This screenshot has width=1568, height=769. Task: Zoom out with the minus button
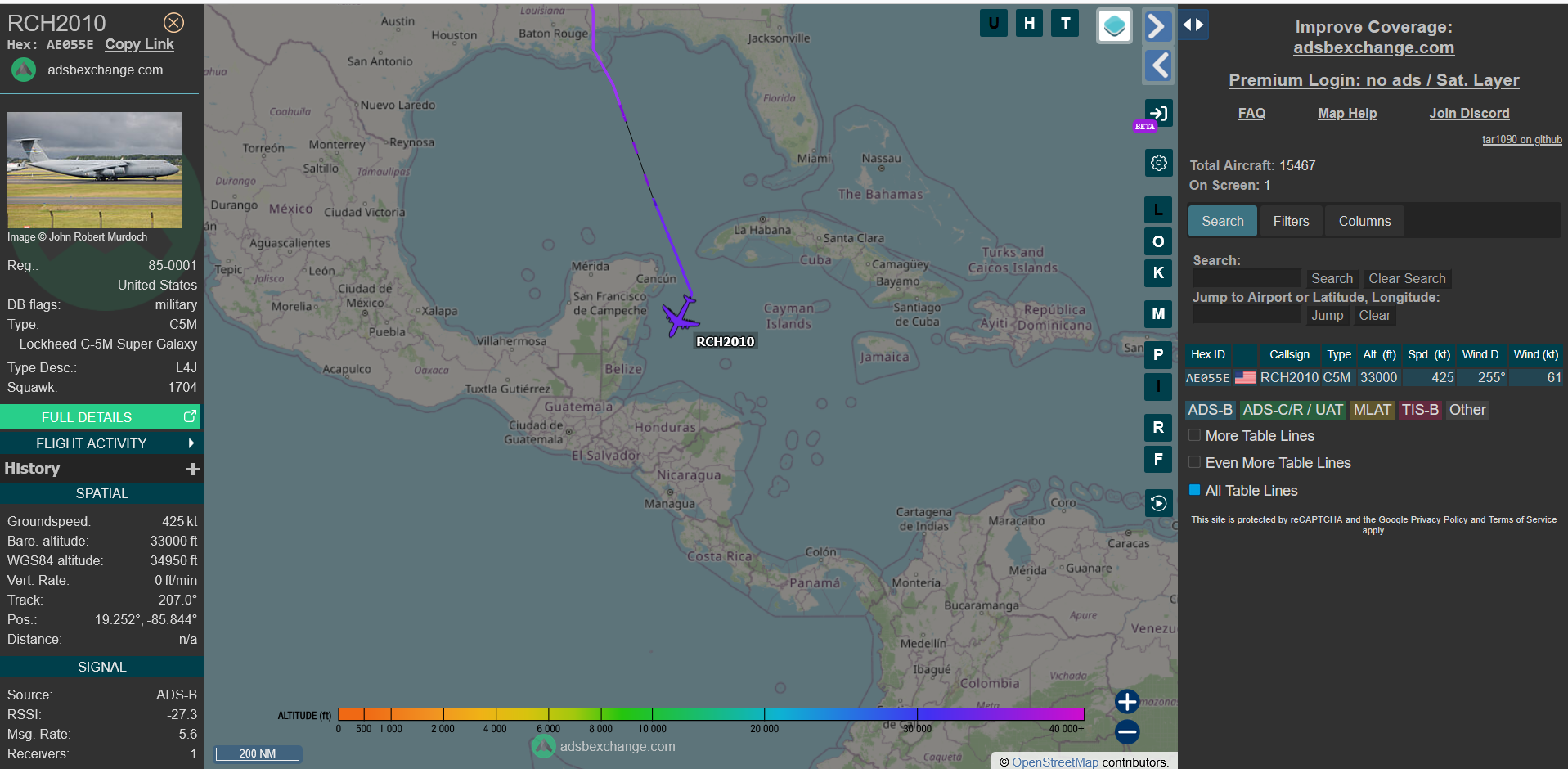1127,731
